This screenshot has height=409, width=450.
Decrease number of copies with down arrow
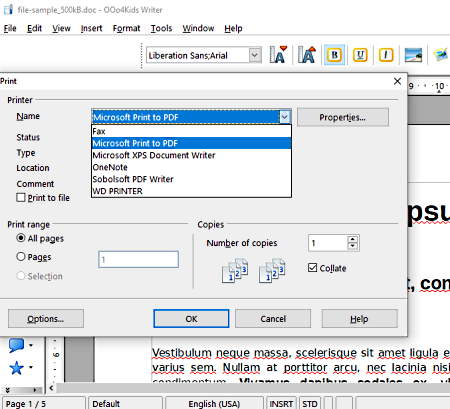pyautogui.click(x=353, y=247)
